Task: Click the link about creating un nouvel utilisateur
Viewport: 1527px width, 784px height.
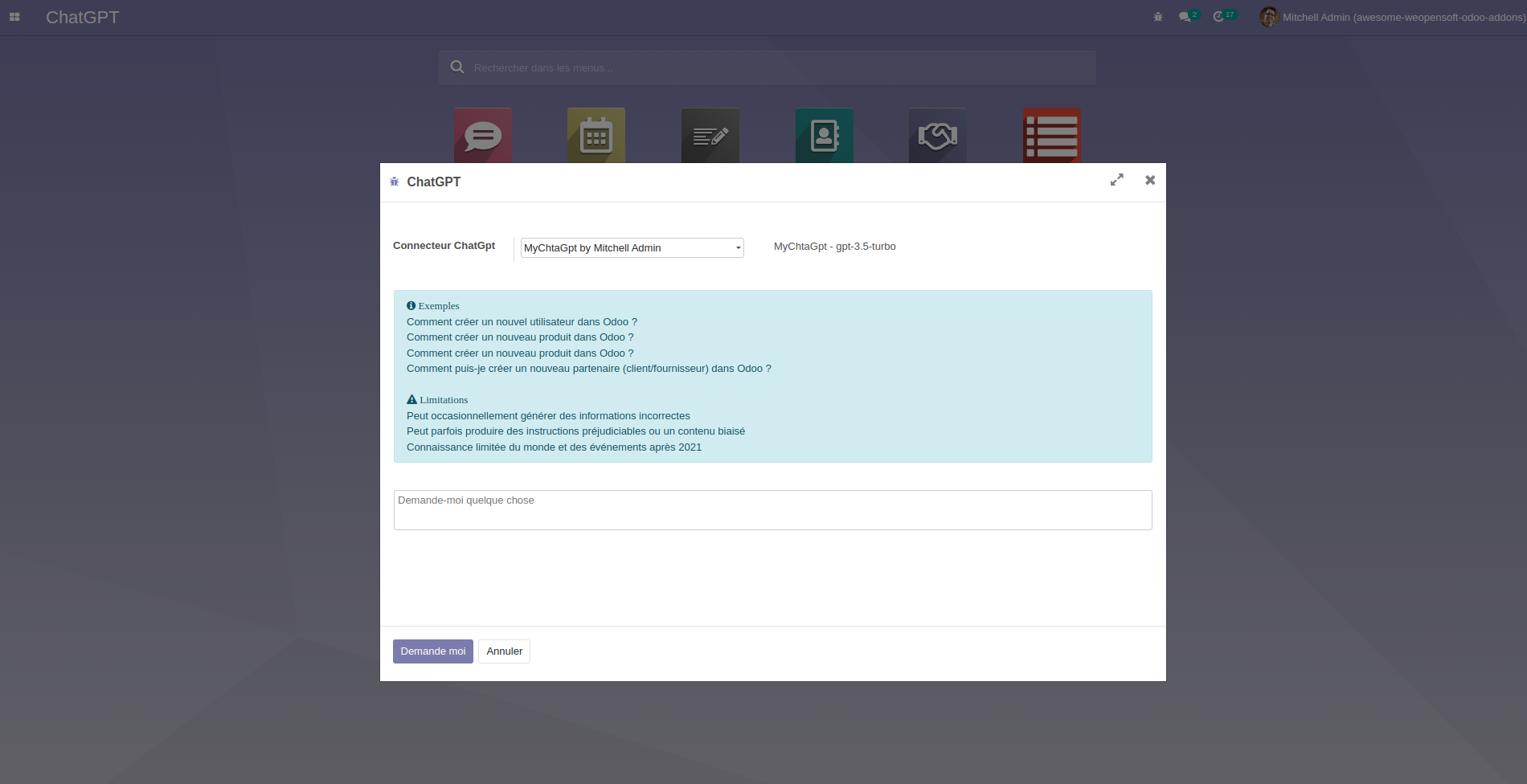Action: coord(522,321)
